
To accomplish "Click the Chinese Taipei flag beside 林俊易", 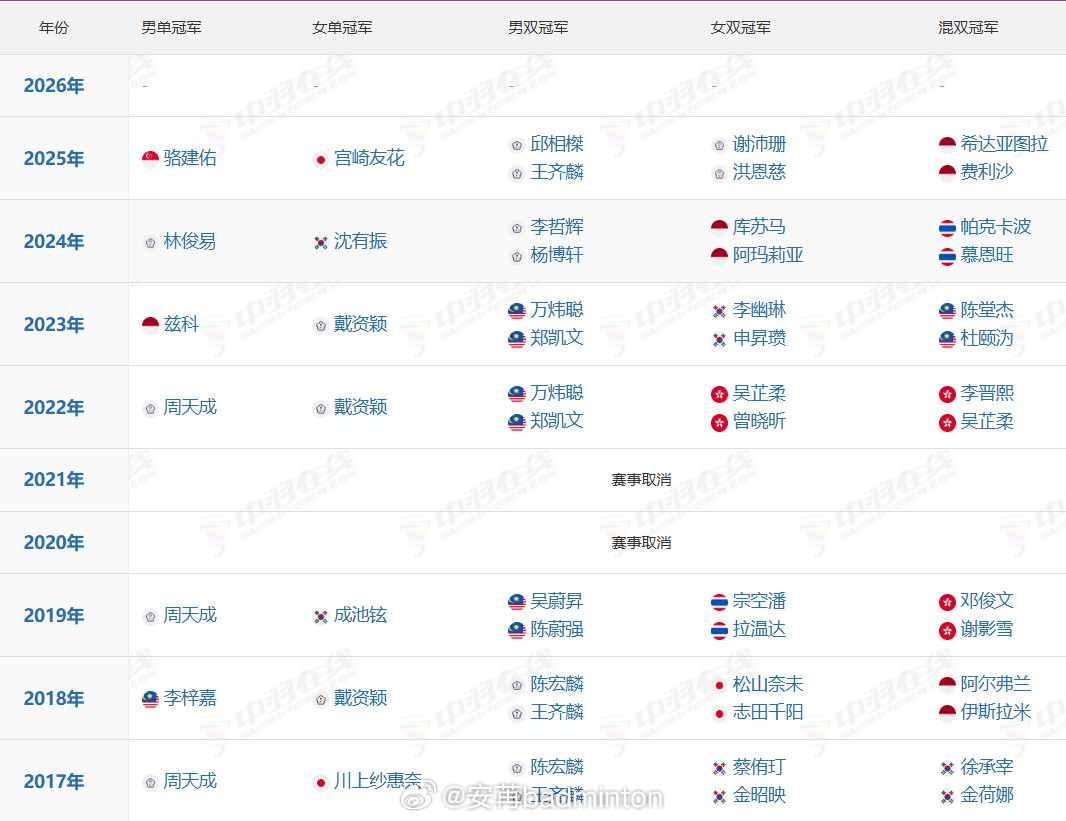I will [150, 243].
